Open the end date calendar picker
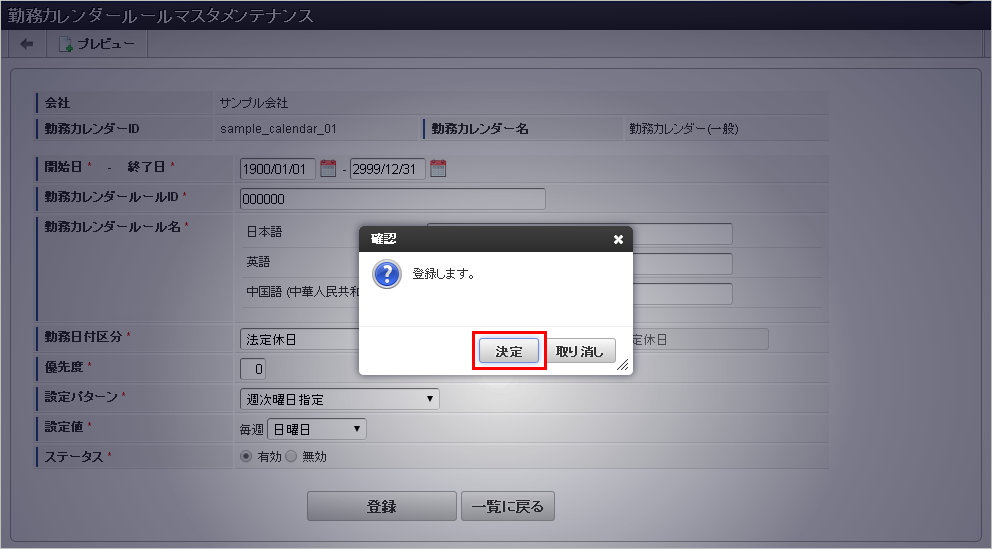992x549 pixels. pos(438,168)
